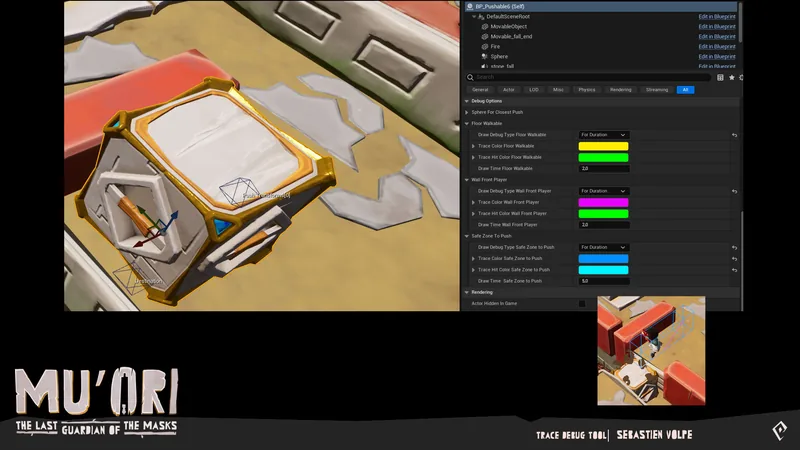The width and height of the screenshot is (800, 450).
Task: Open Edit in Blueprint for Fire
Action: [717, 46]
